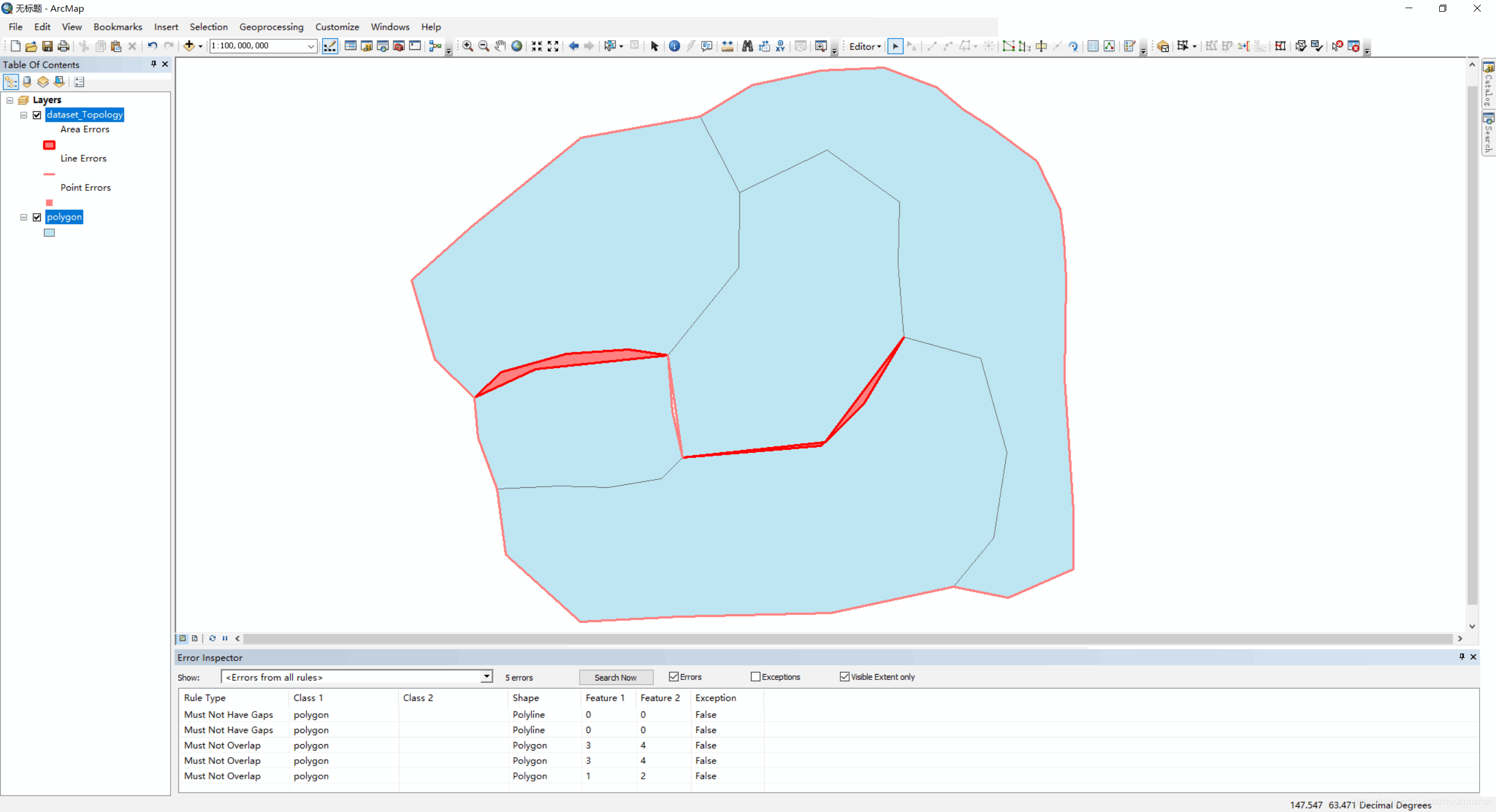The width and height of the screenshot is (1496, 812).
Task: Open the map scale dropdown
Action: (311, 46)
